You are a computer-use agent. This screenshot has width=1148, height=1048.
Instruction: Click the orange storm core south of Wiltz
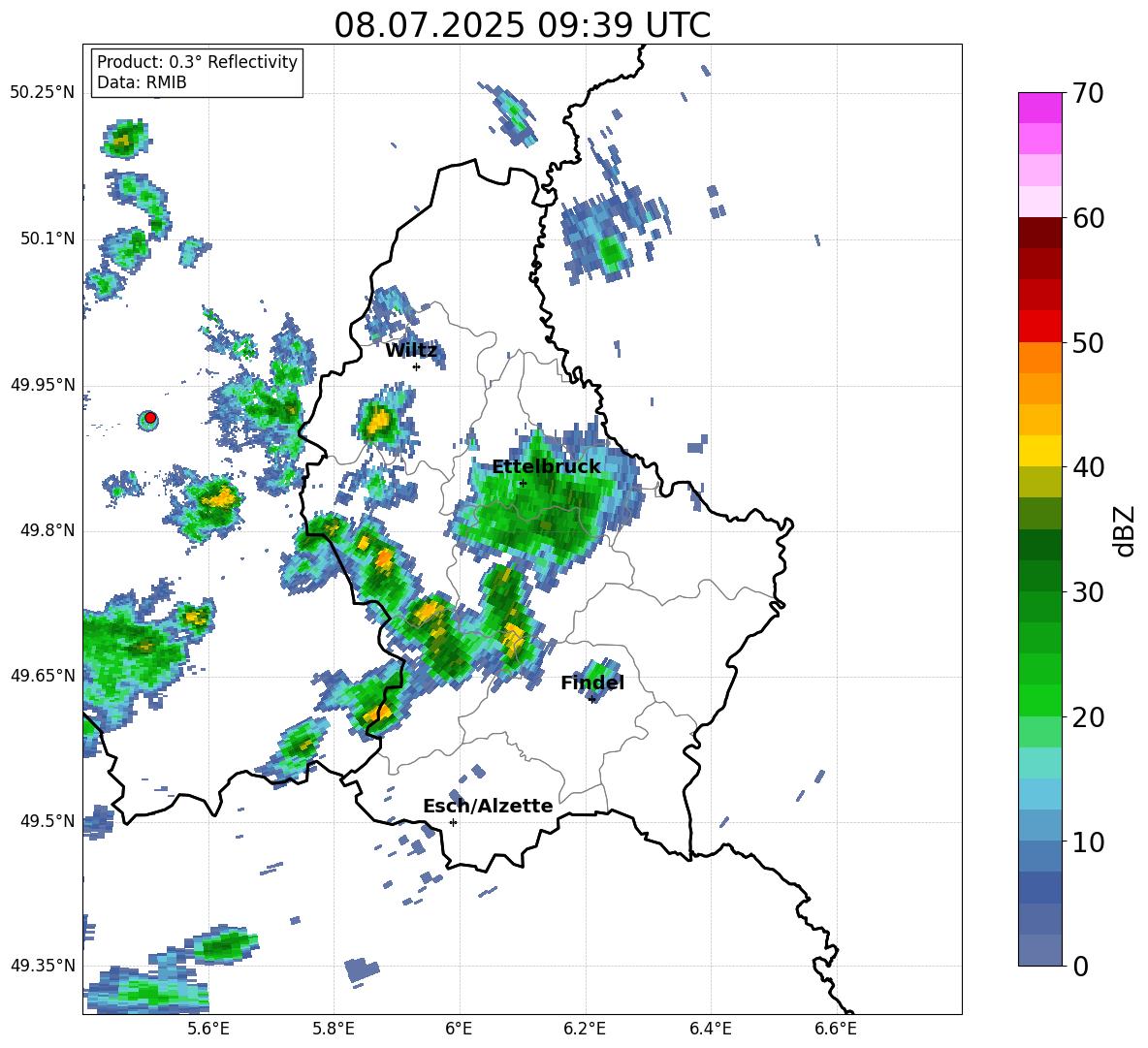(379, 423)
